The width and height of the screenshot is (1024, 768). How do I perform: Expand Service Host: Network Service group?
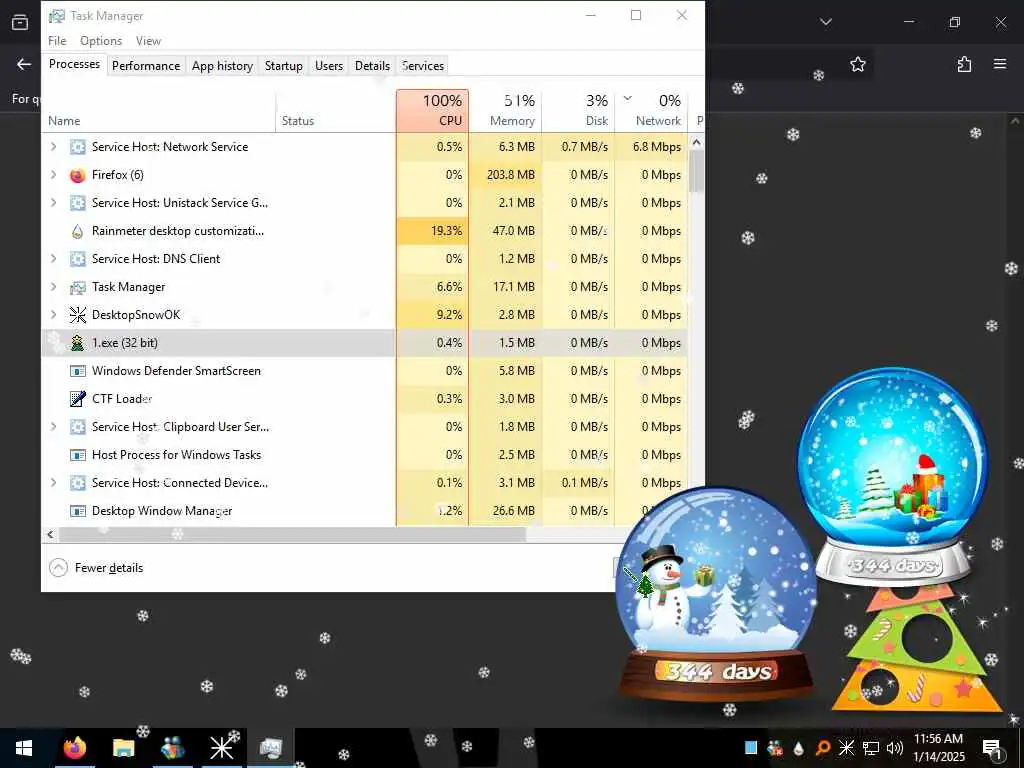pyautogui.click(x=54, y=147)
